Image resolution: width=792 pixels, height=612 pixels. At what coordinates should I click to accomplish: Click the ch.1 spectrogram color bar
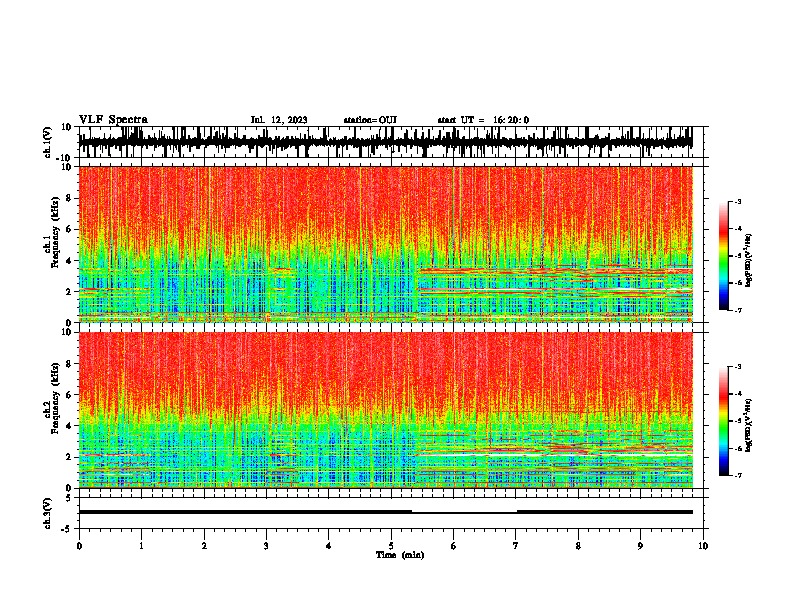723,256
